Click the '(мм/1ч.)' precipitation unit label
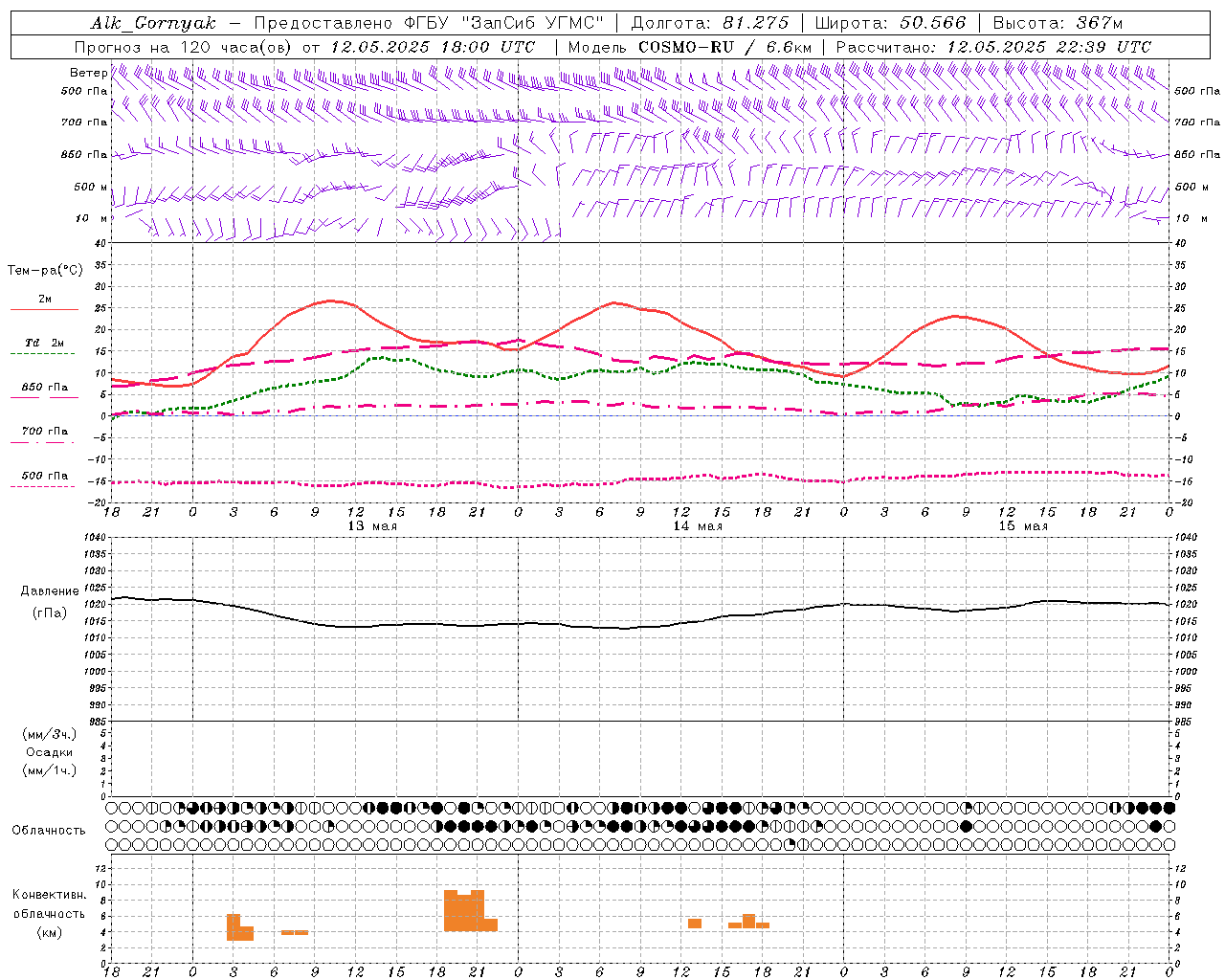This screenshot has width=1225, height=980. pos(49,770)
